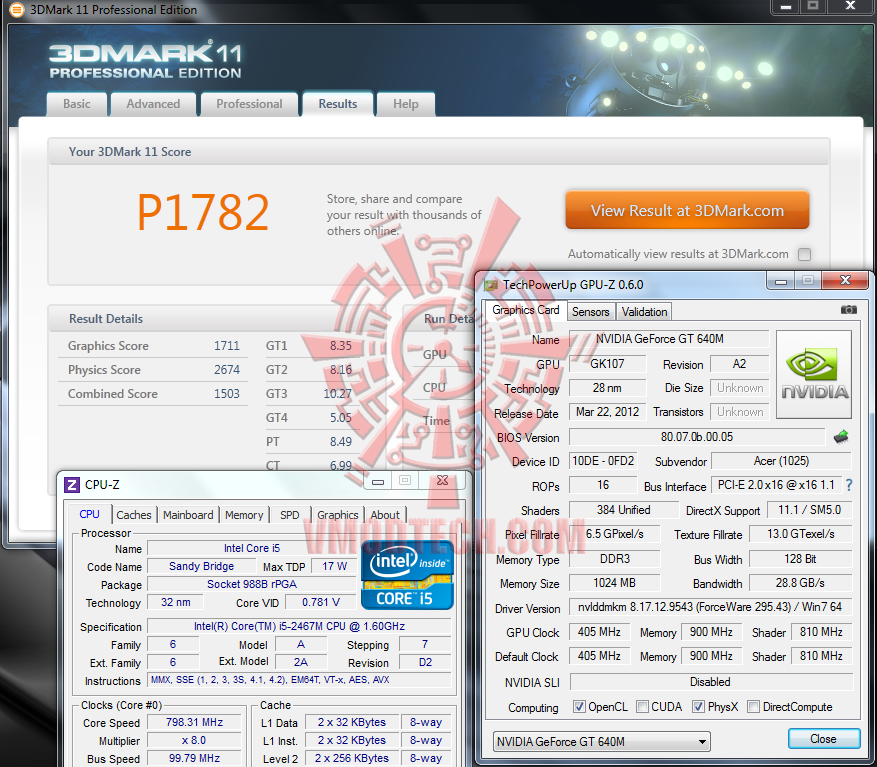877x767 pixels.
Task: Select the Results tab in 3DMark
Action: (338, 104)
